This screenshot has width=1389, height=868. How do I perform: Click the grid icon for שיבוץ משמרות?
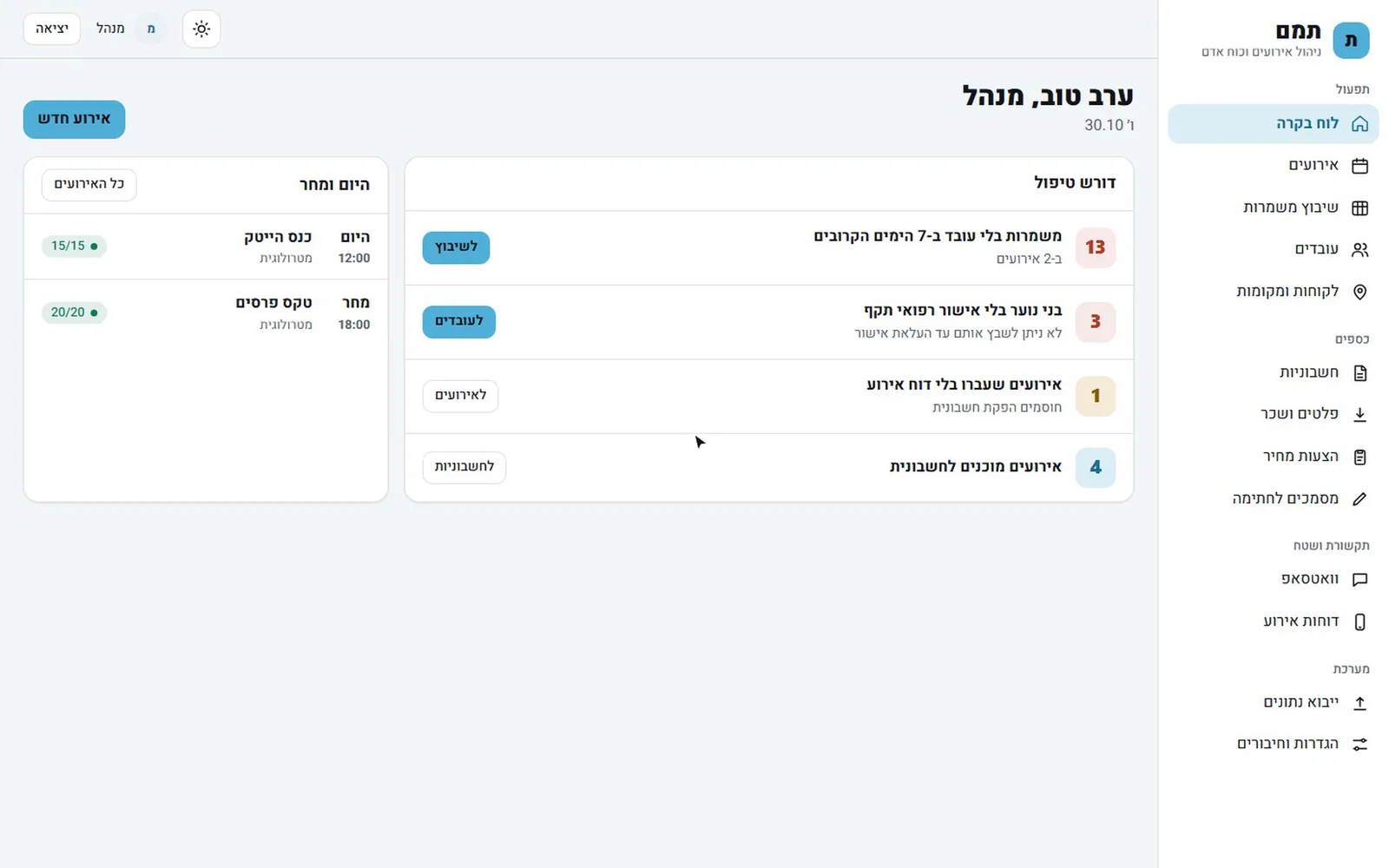[1359, 207]
